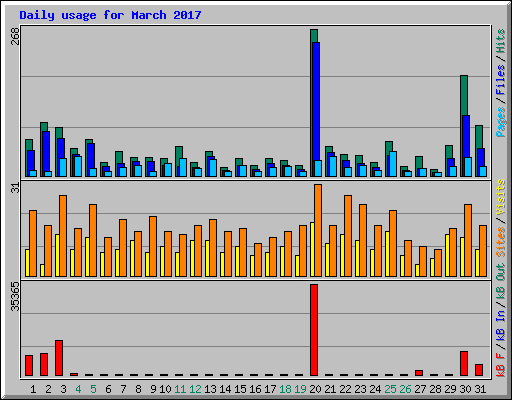
Task: Click the cyan "Pages" legend label
Action: click(500, 122)
